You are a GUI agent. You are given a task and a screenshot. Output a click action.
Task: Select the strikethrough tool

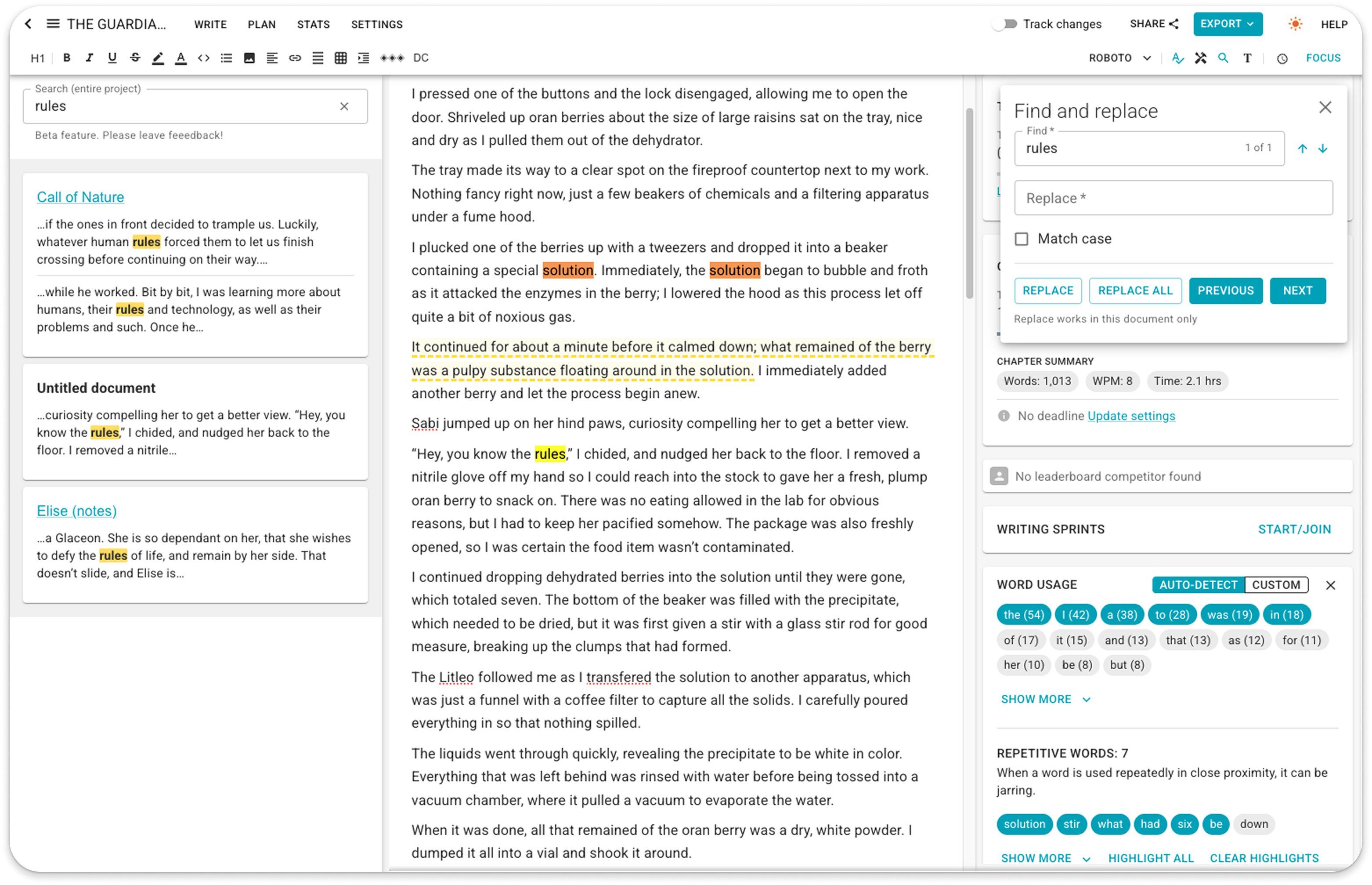pos(136,58)
